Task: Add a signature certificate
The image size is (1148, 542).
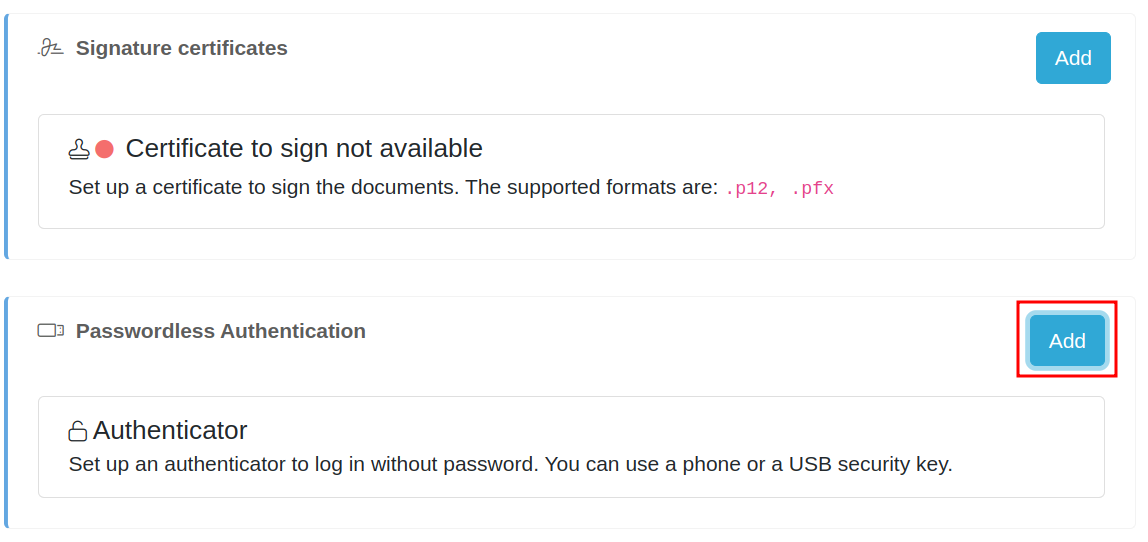Action: click(1072, 58)
